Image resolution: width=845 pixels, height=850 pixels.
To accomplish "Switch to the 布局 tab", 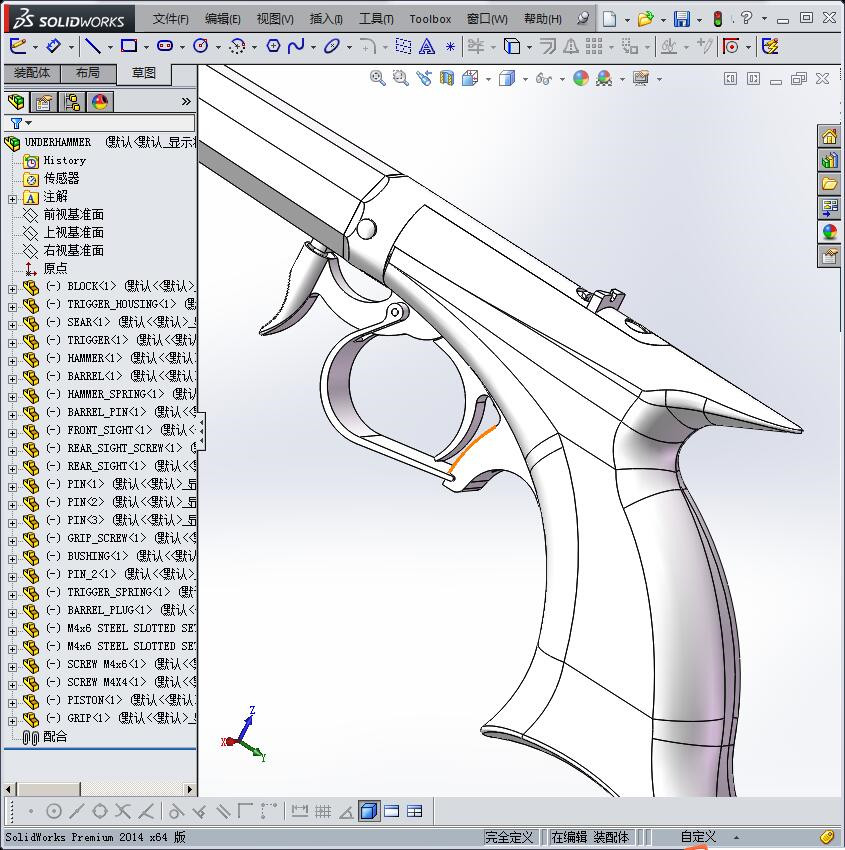I will [88, 73].
